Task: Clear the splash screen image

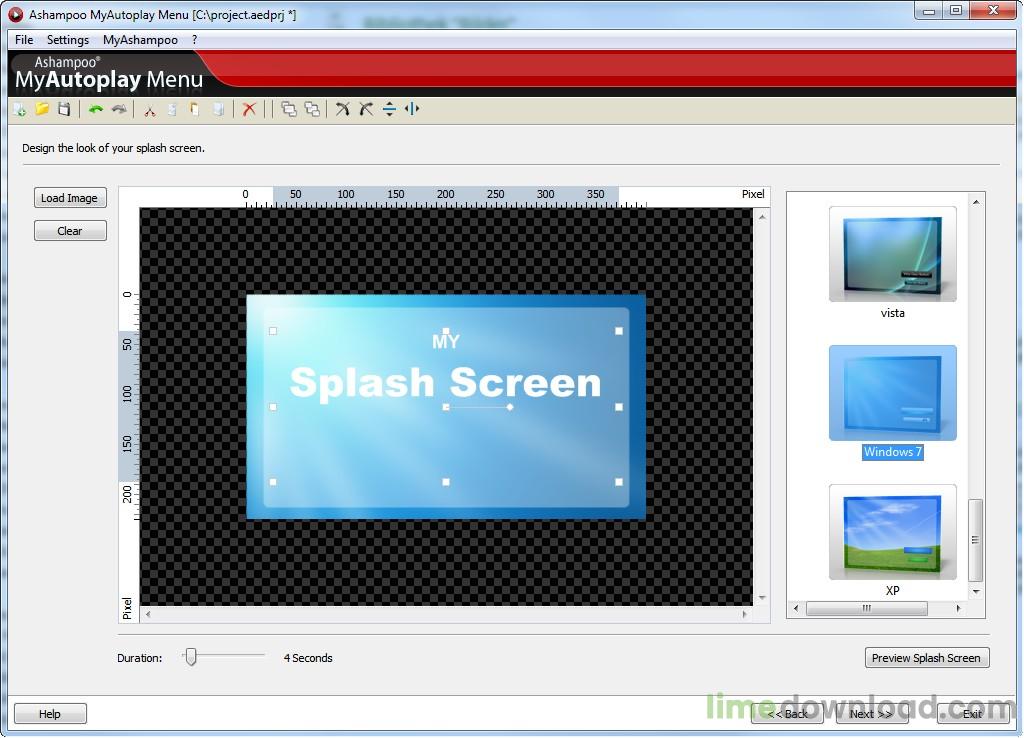Action: tap(69, 230)
